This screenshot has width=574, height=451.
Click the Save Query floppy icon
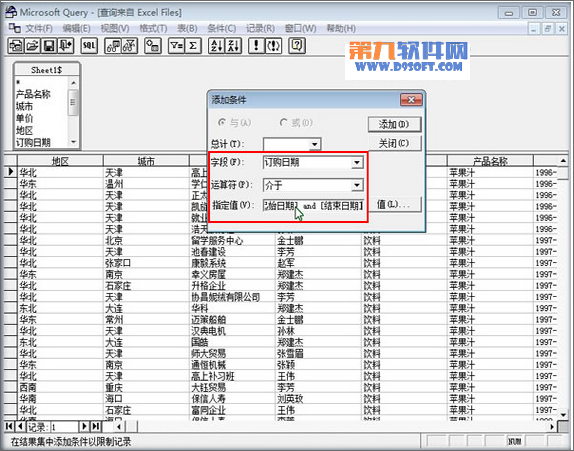coord(49,46)
